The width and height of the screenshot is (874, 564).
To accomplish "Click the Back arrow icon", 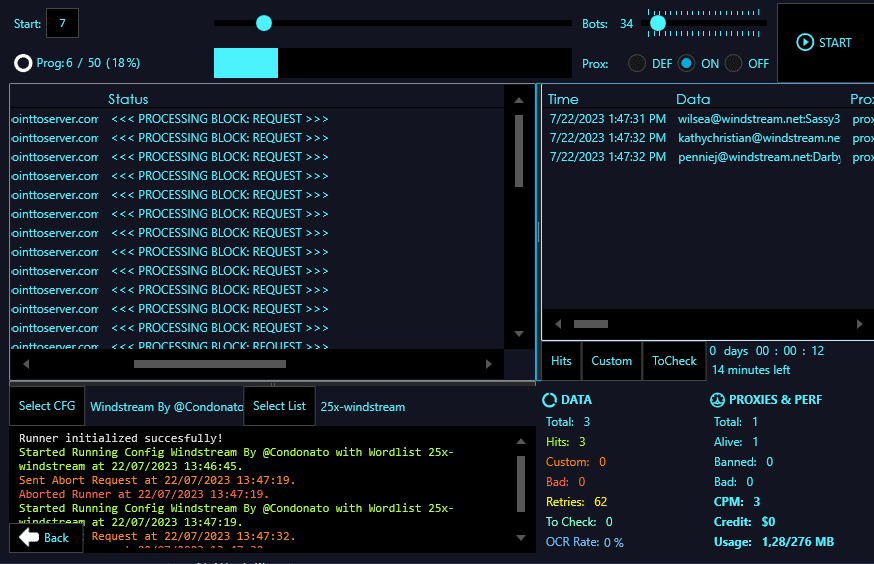I will (29, 537).
